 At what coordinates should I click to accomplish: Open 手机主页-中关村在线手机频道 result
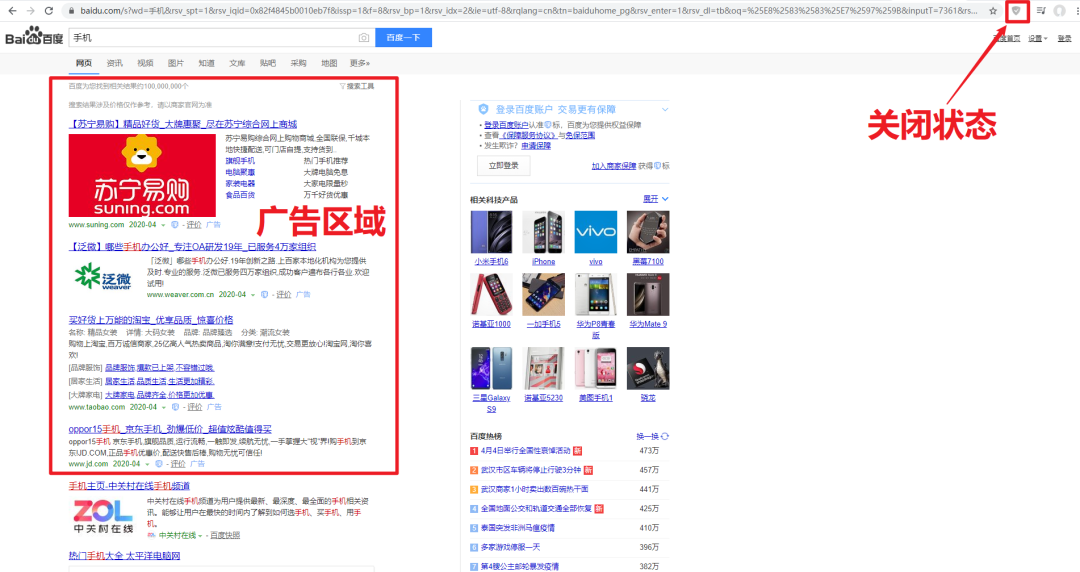coord(129,486)
